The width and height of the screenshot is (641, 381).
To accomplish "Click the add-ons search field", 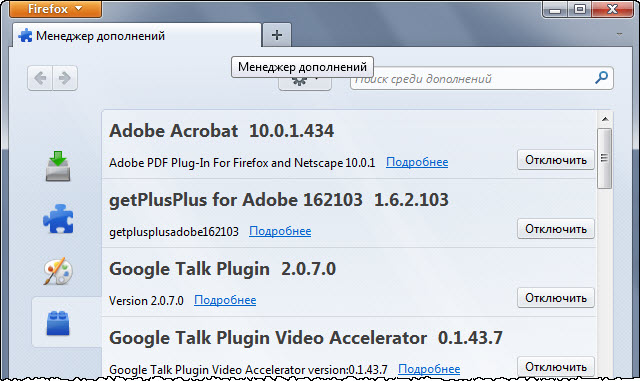I will click(x=472, y=78).
